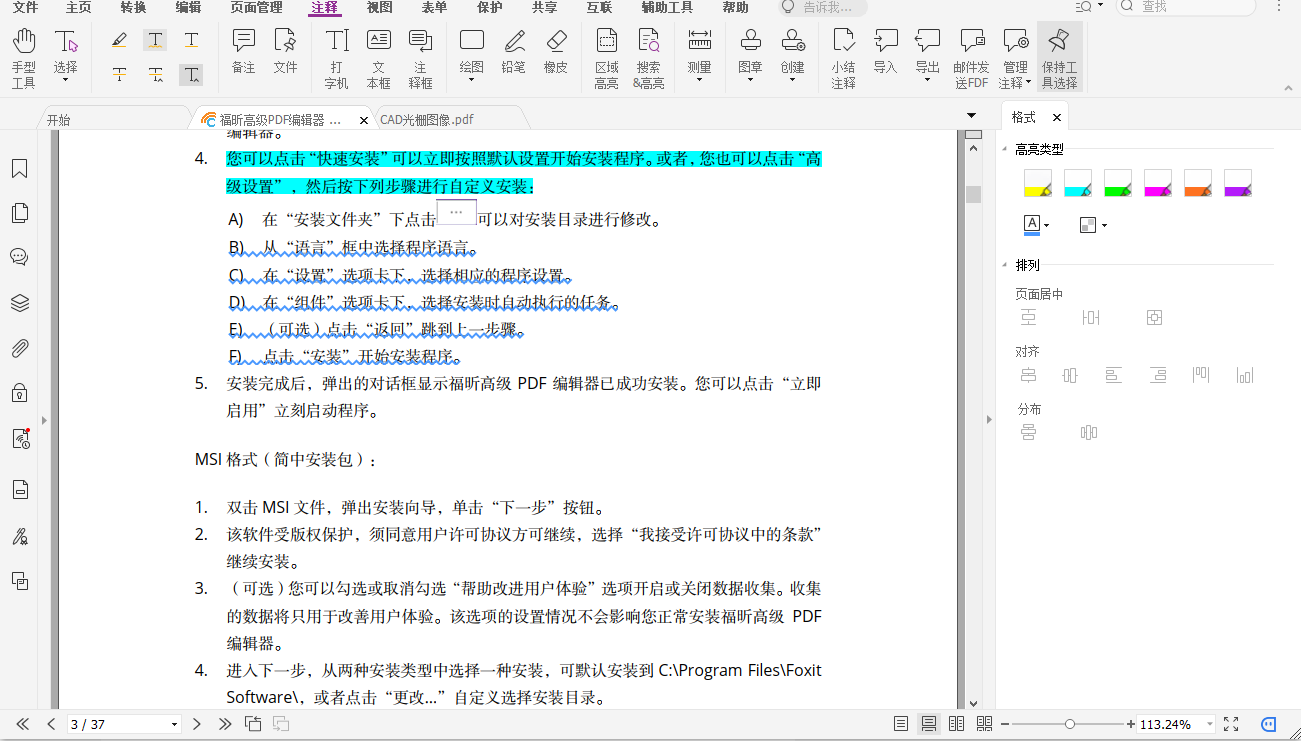The image size is (1301, 741).
Task: Switch to facing pages view mode
Action: click(956, 724)
